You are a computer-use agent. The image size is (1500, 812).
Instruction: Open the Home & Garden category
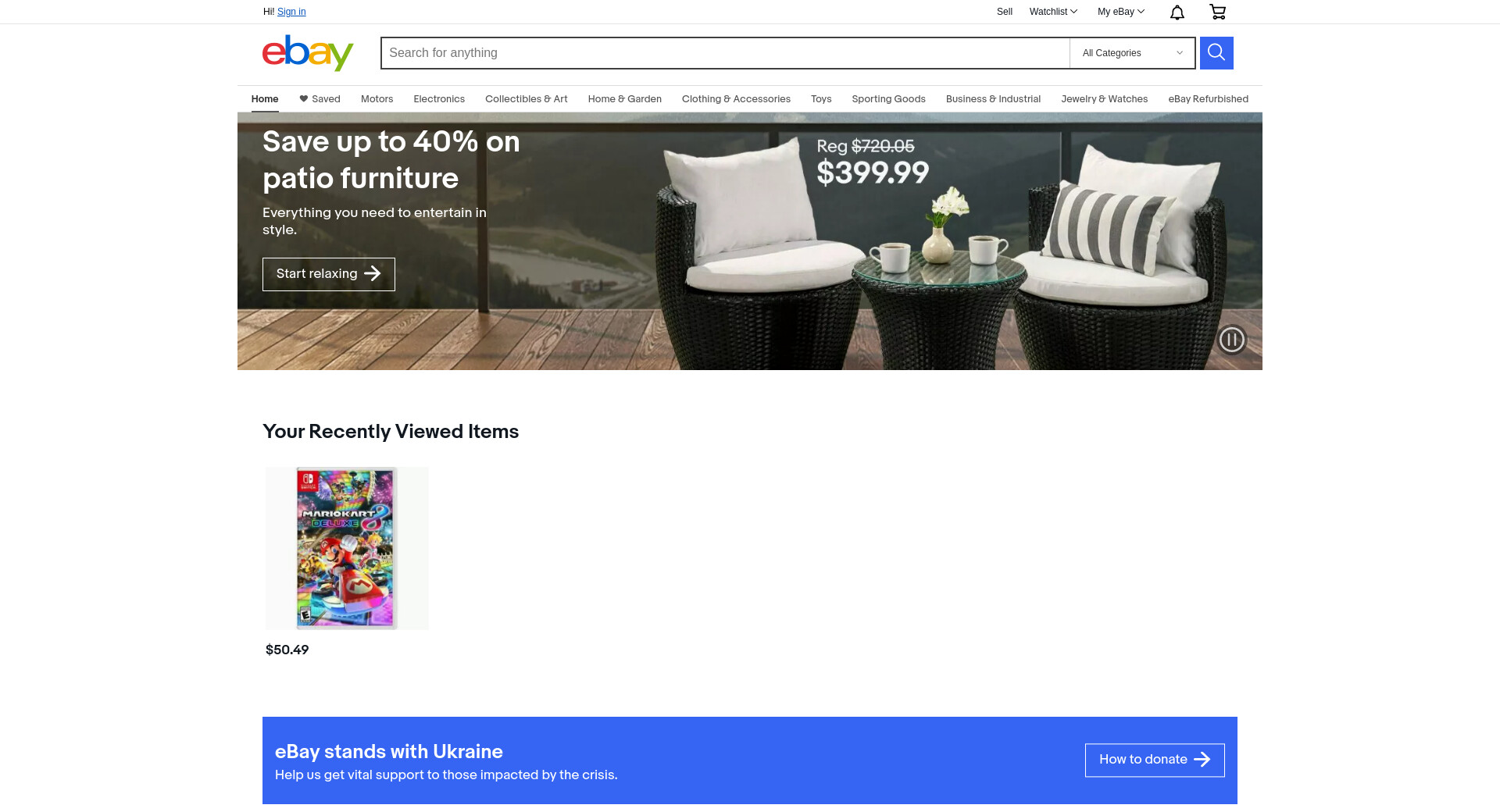(x=624, y=99)
